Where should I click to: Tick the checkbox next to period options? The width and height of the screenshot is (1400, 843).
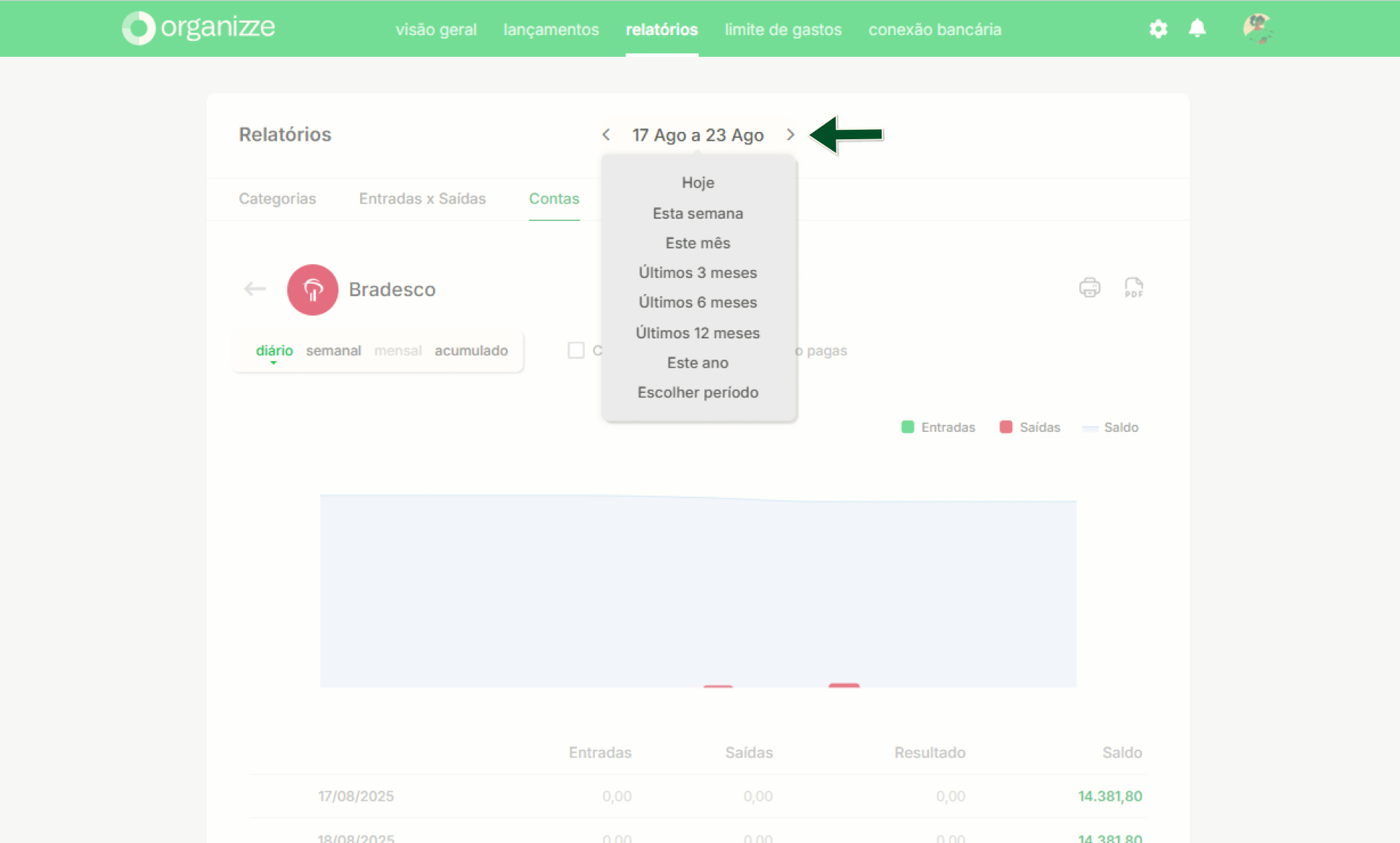click(x=576, y=350)
